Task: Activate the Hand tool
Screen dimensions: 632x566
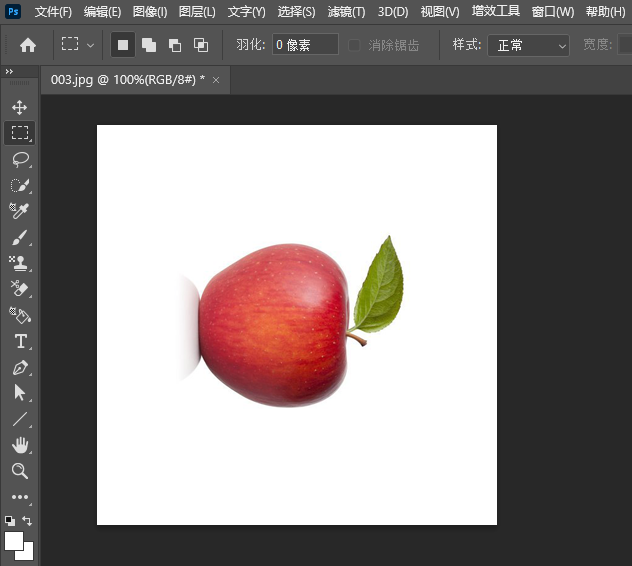Action: point(20,445)
